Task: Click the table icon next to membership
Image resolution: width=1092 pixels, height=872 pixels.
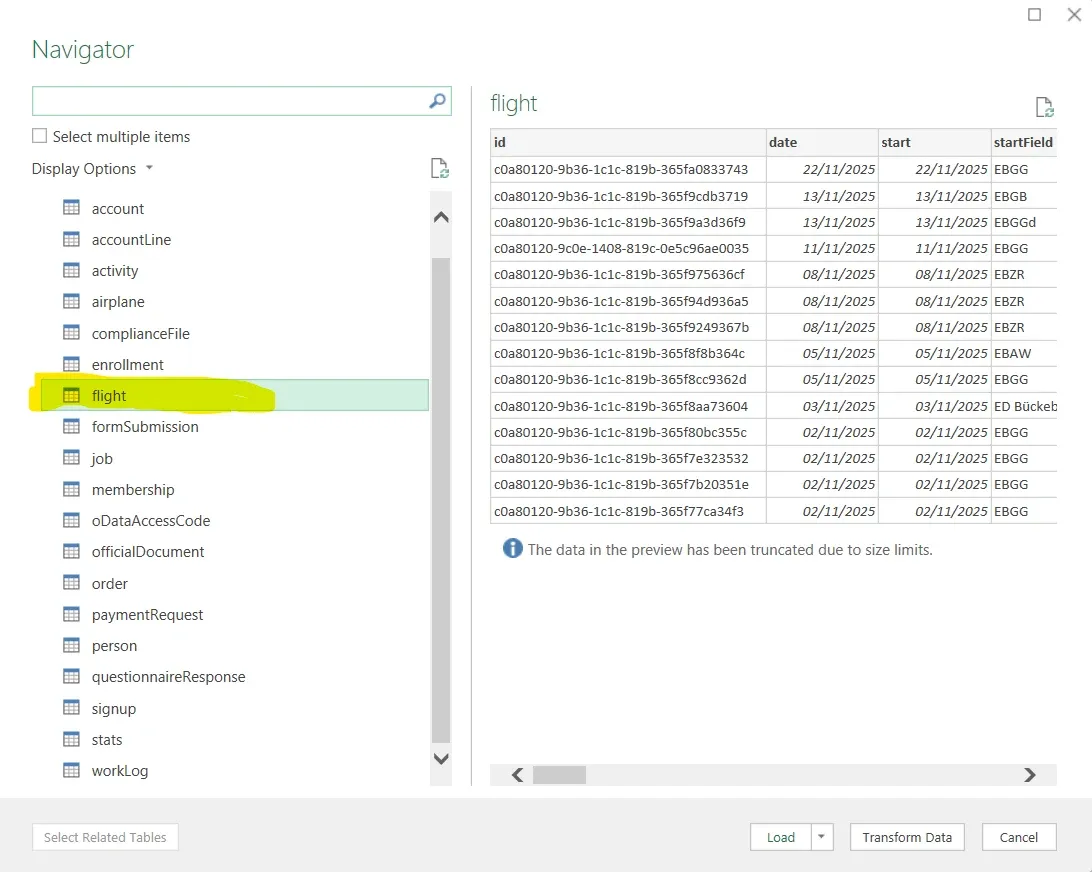Action: [x=71, y=489]
